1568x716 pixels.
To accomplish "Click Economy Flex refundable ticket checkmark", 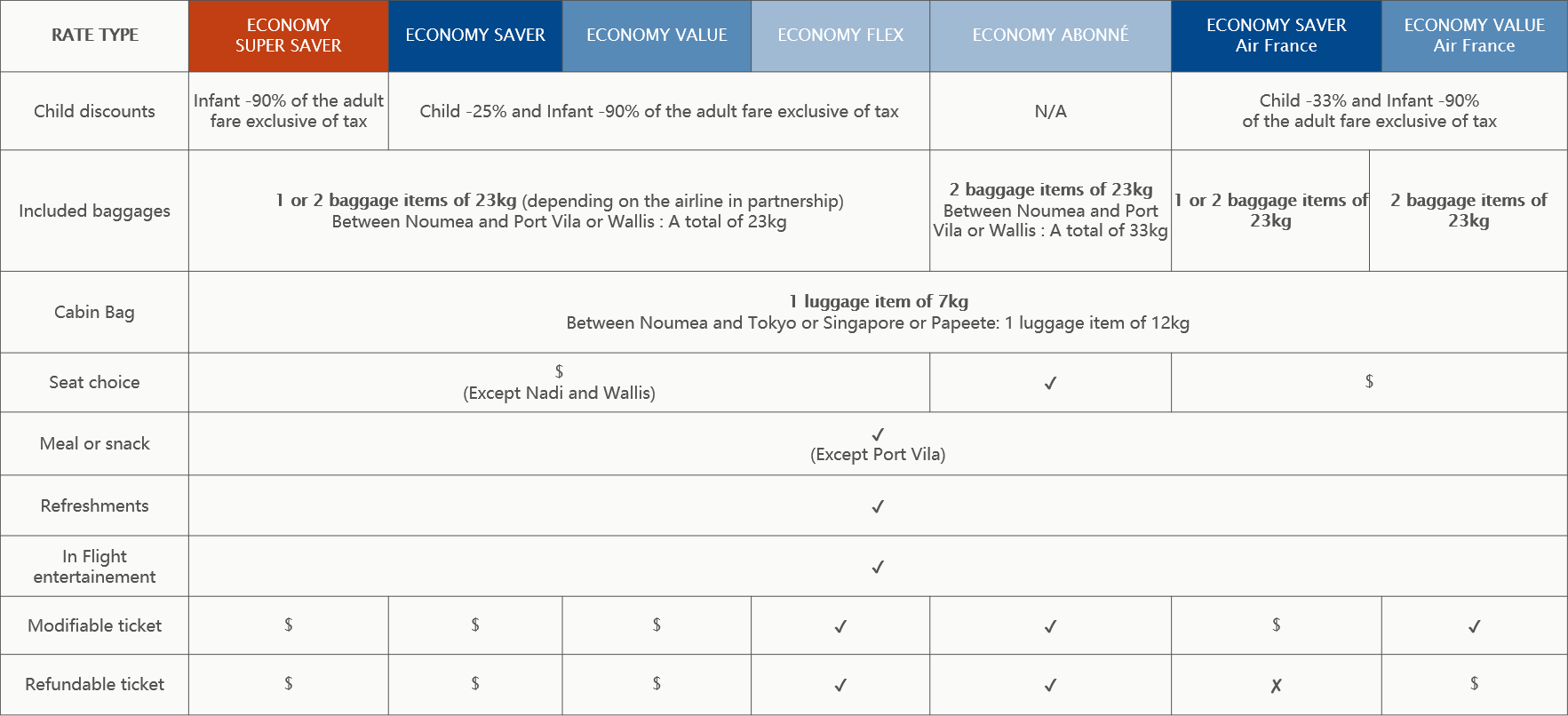I will 840,685.
